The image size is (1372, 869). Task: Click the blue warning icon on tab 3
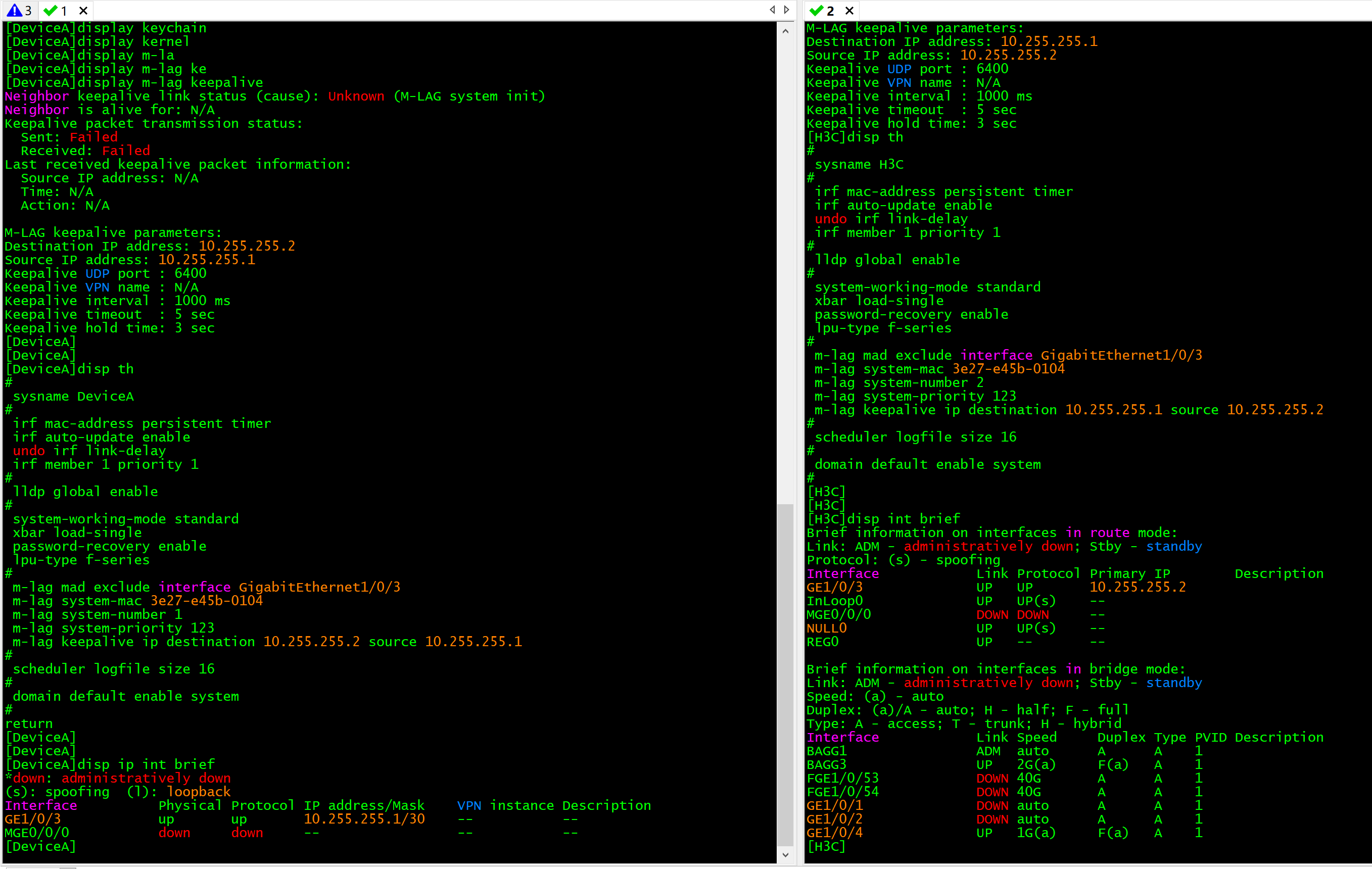(x=14, y=10)
